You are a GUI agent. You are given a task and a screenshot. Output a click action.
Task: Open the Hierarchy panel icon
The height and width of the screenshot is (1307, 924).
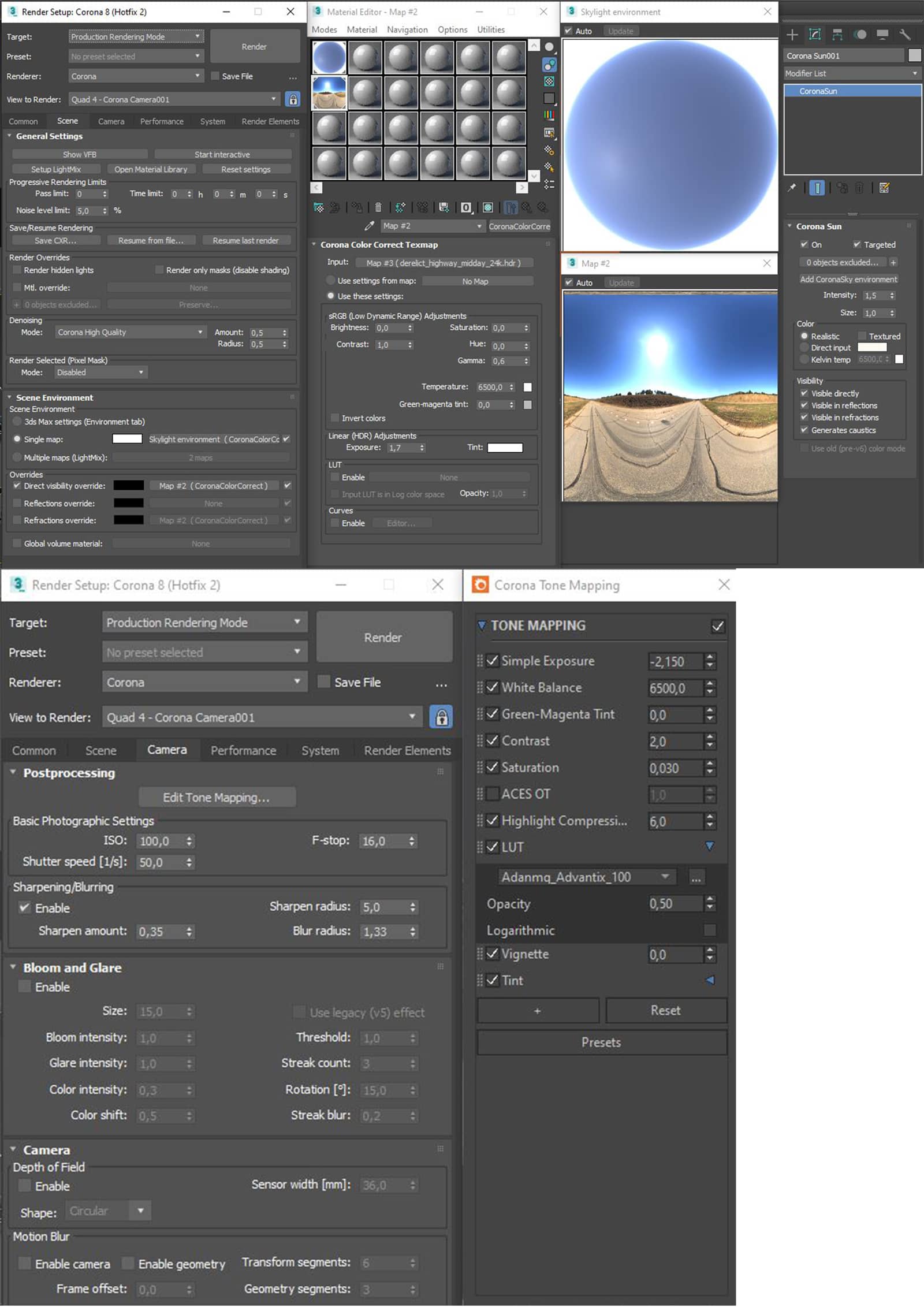[x=837, y=35]
